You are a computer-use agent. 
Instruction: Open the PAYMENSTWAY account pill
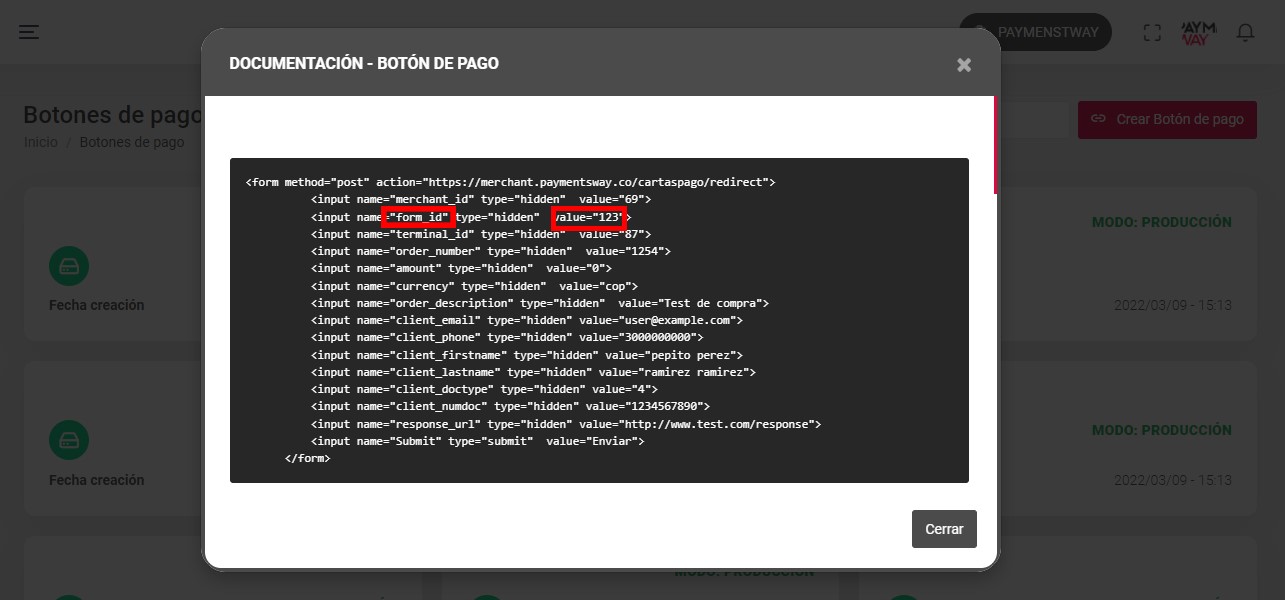click(x=1035, y=32)
